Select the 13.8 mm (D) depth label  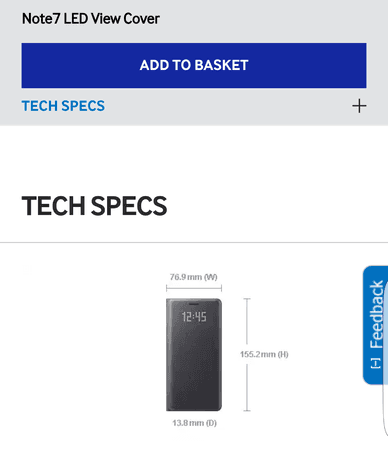click(194, 423)
